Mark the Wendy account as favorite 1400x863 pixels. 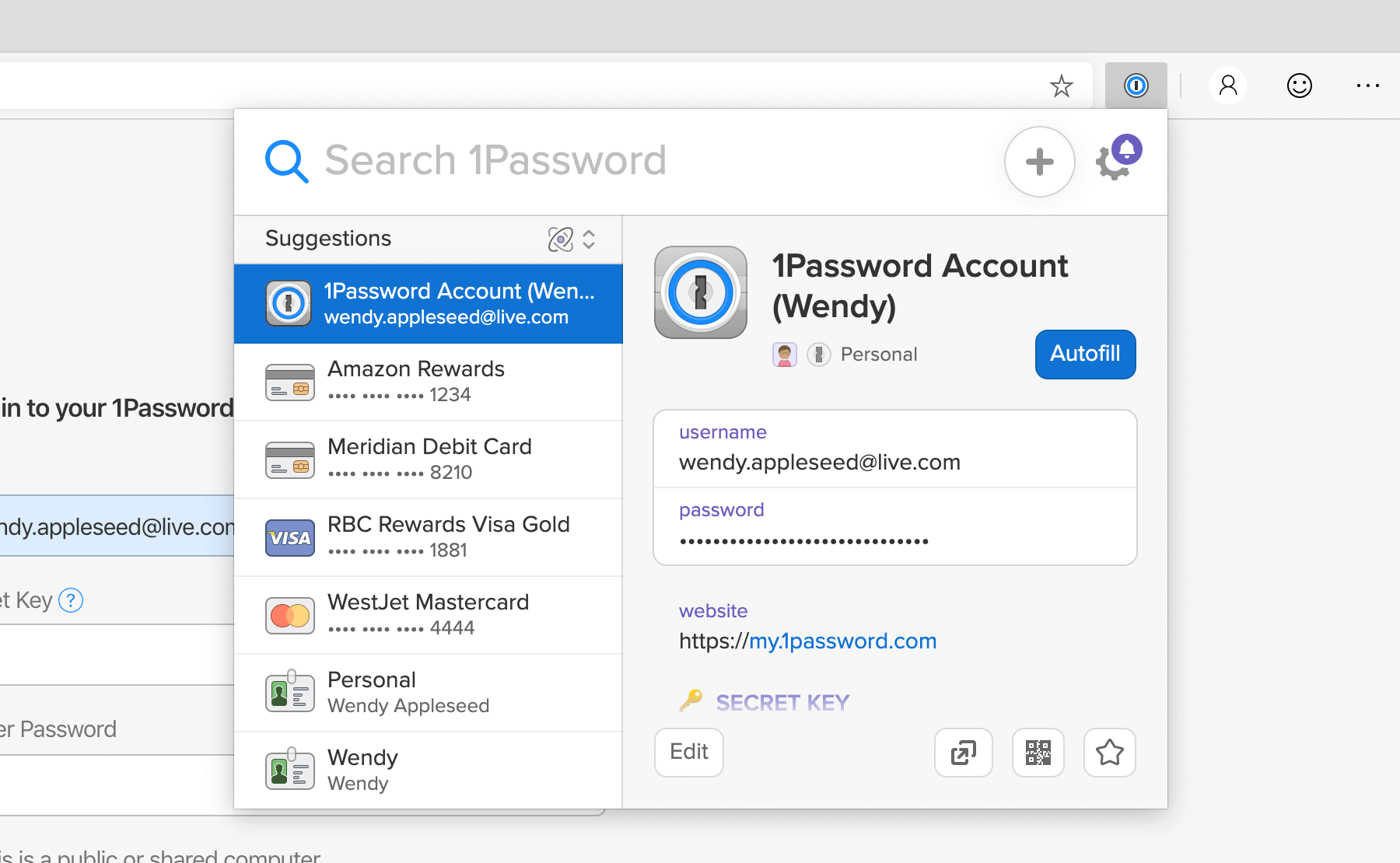[x=1110, y=753]
